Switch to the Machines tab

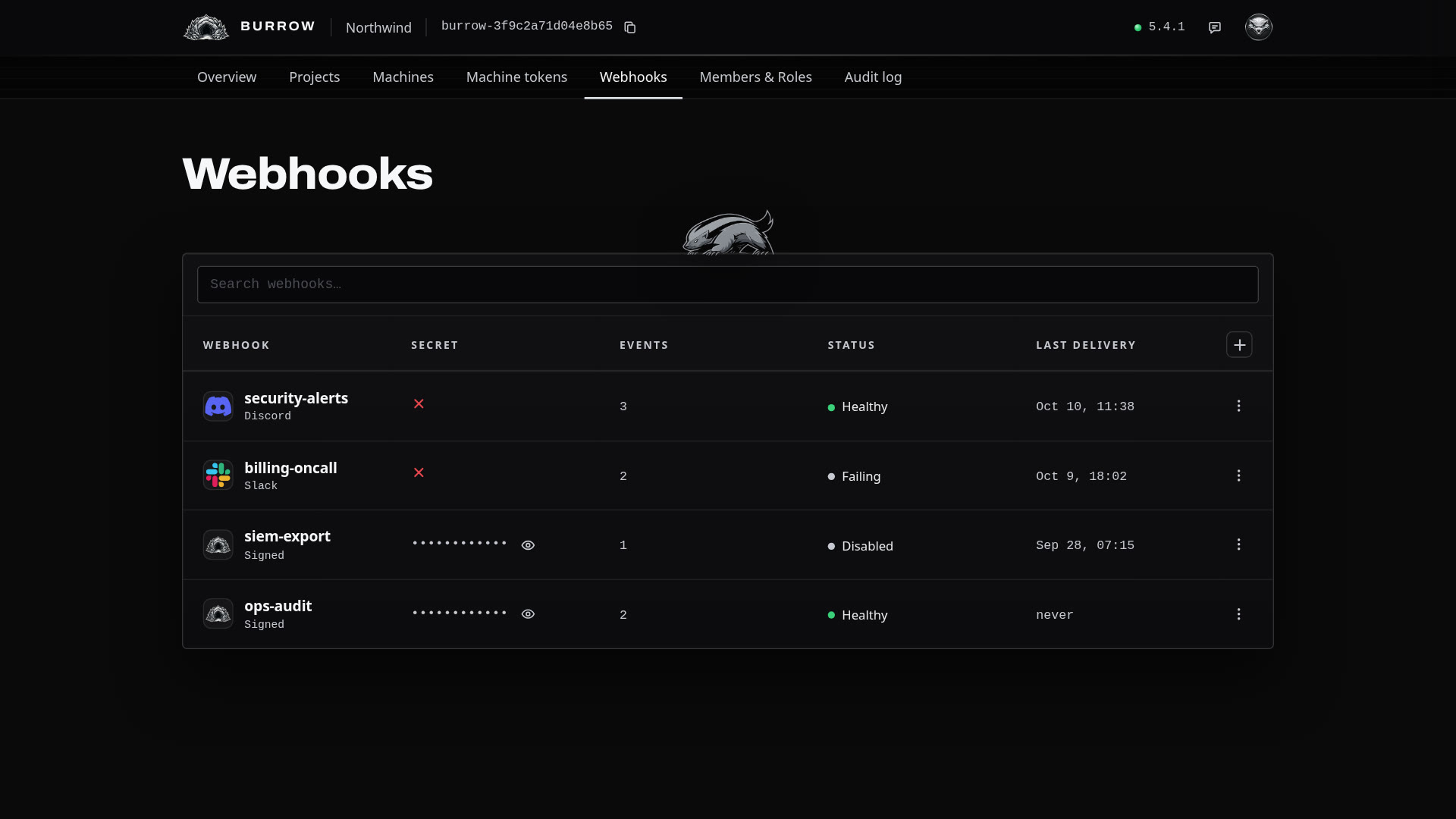(403, 77)
